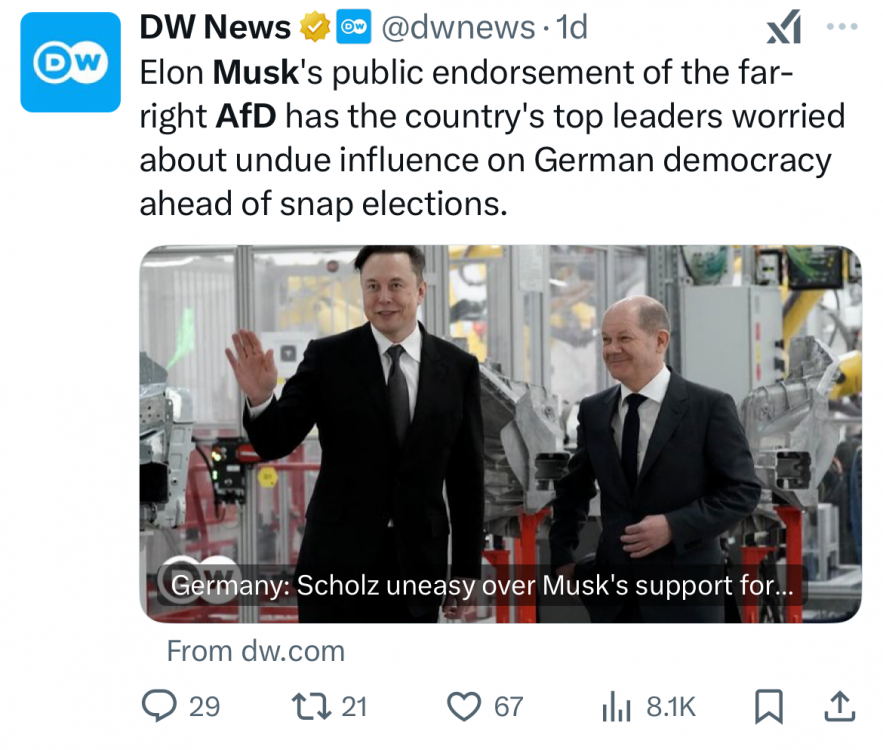The width and height of the screenshot is (883, 750).
Task: Open Grok using the slashed-square icon
Action: 783,29
